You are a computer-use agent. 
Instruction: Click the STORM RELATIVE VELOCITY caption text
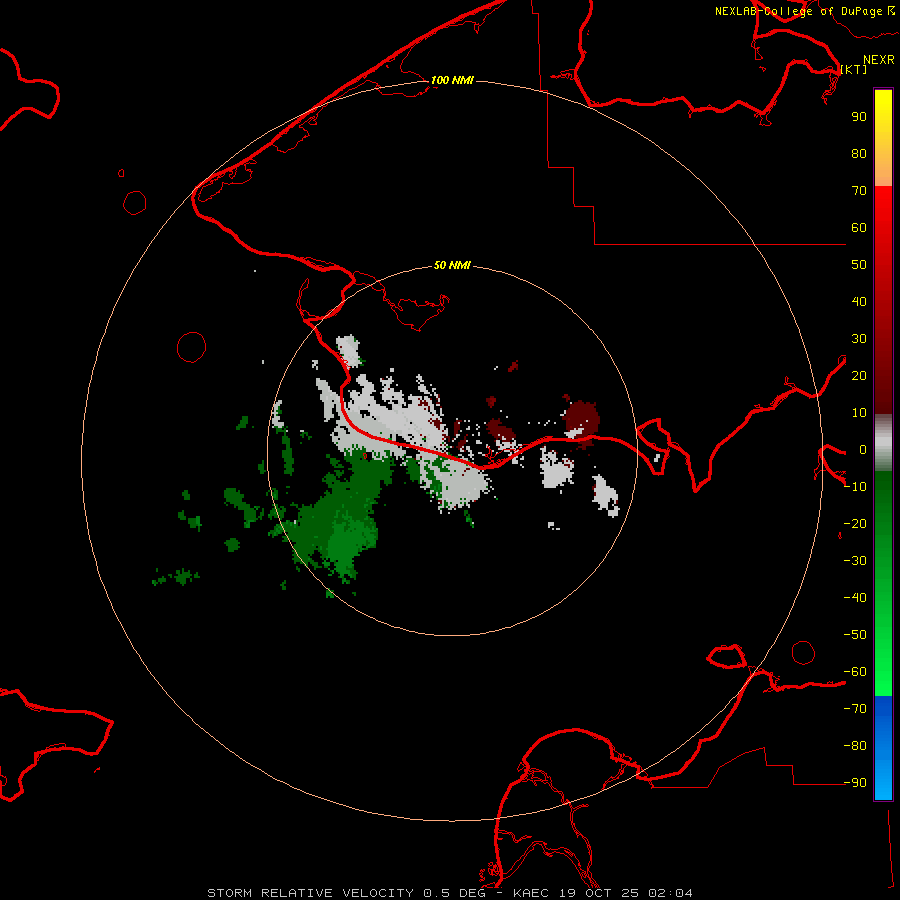[x=310, y=893]
